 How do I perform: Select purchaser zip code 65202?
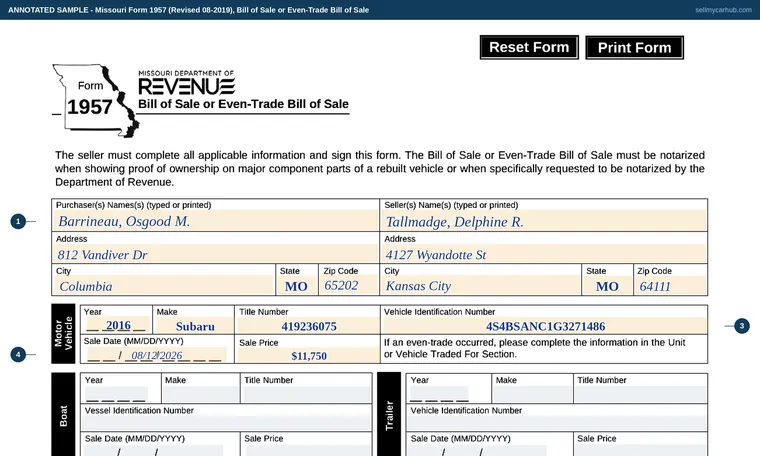tap(348, 285)
